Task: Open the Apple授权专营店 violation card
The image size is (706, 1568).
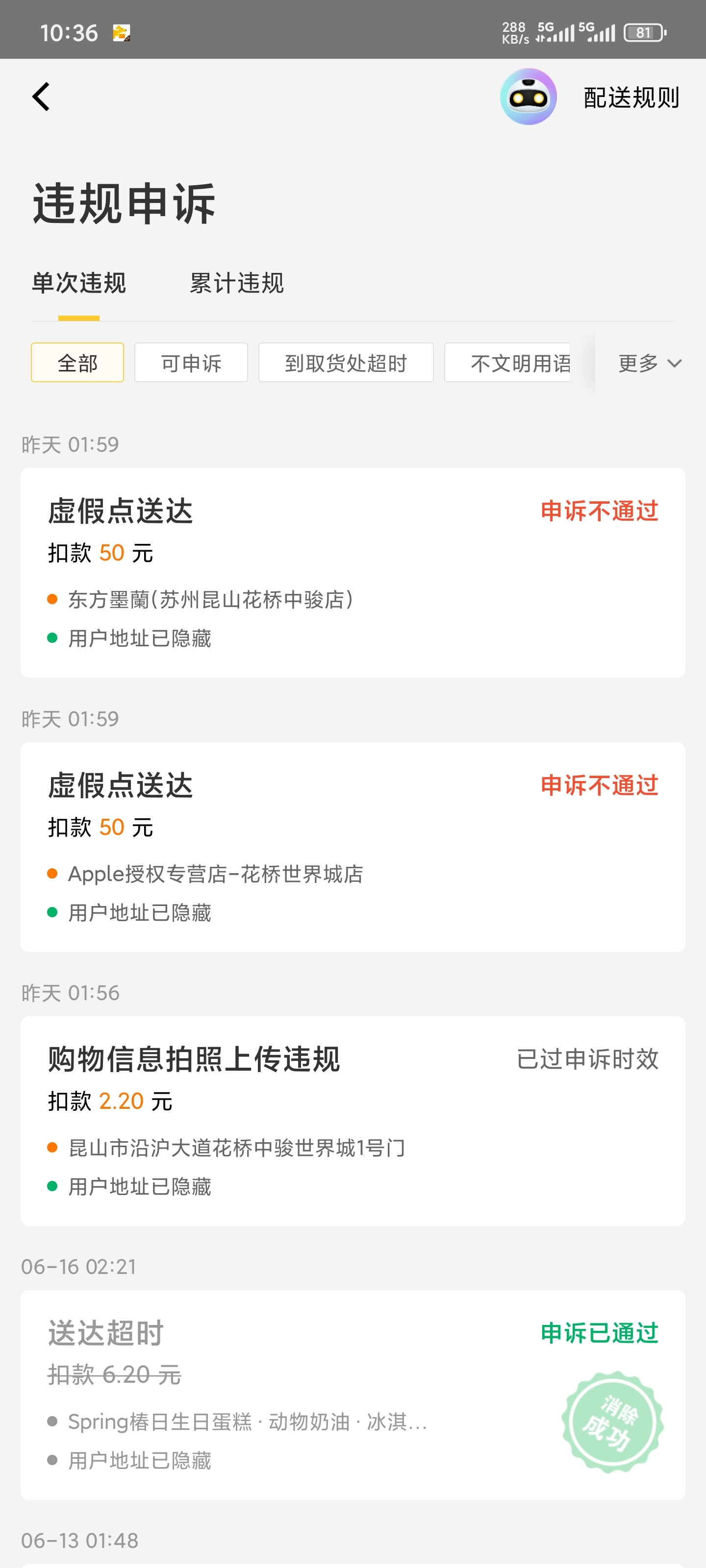Action: click(353, 847)
